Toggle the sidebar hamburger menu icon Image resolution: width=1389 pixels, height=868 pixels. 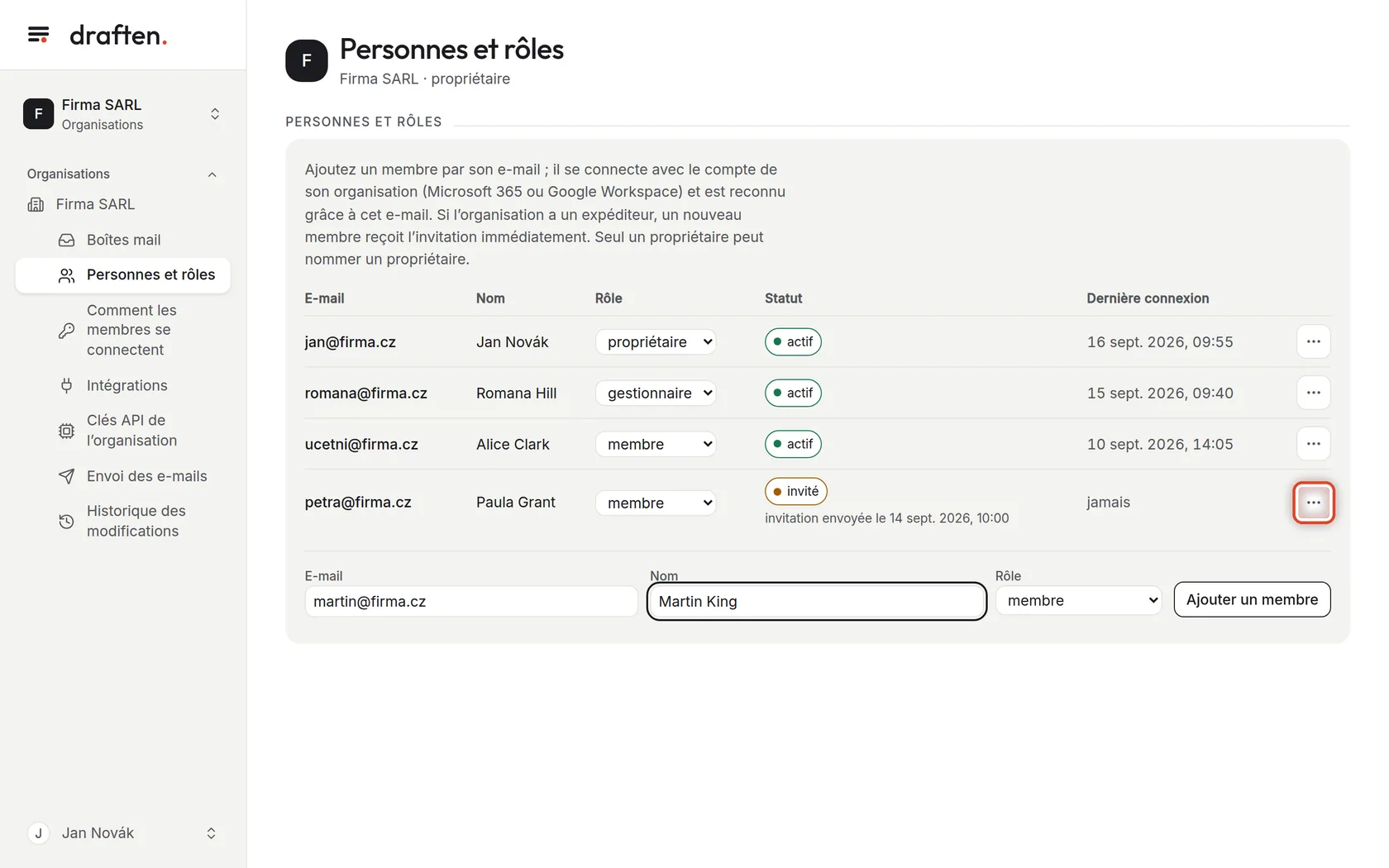click(38, 35)
